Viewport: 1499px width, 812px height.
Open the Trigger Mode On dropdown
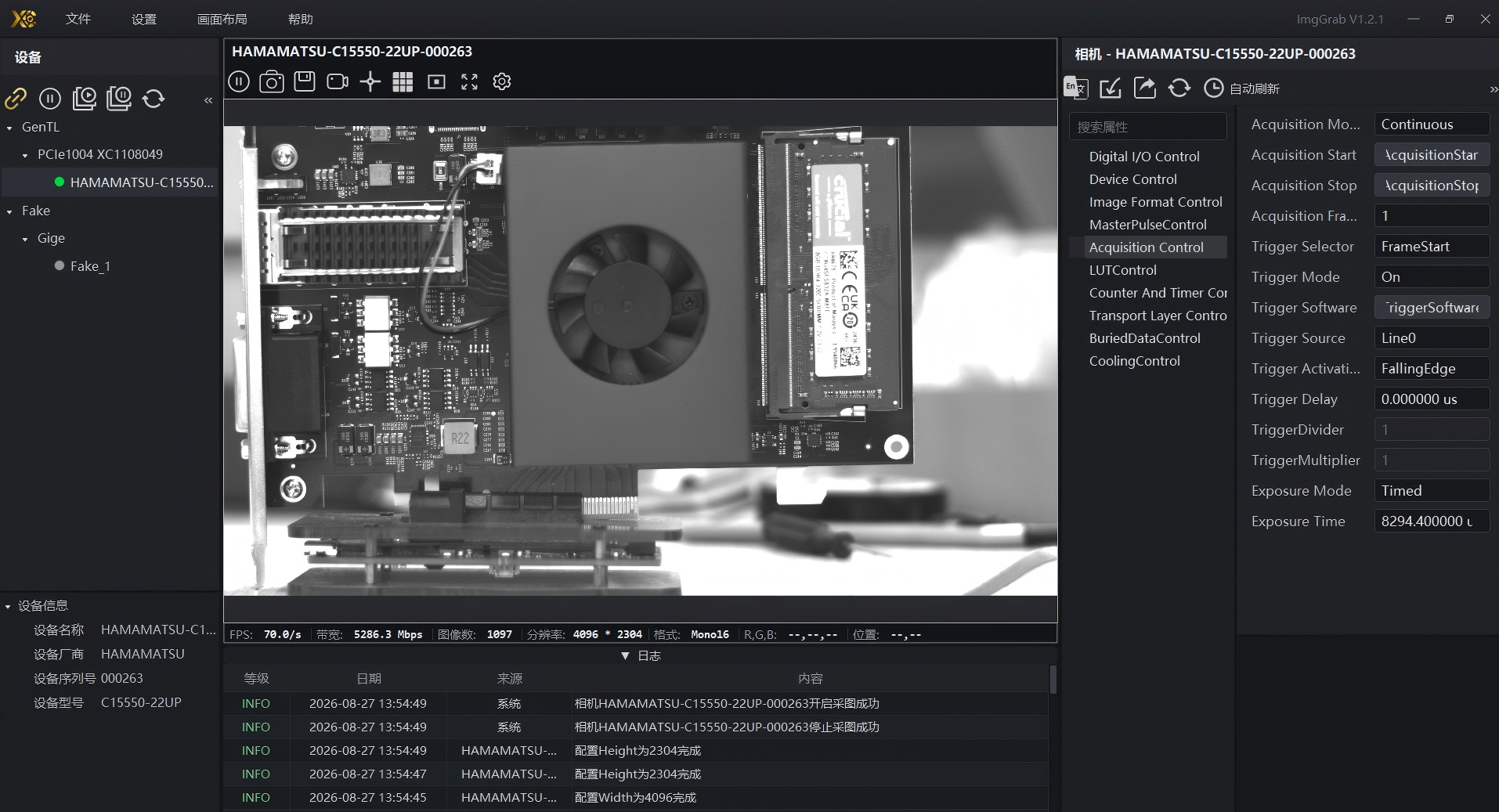point(1432,277)
